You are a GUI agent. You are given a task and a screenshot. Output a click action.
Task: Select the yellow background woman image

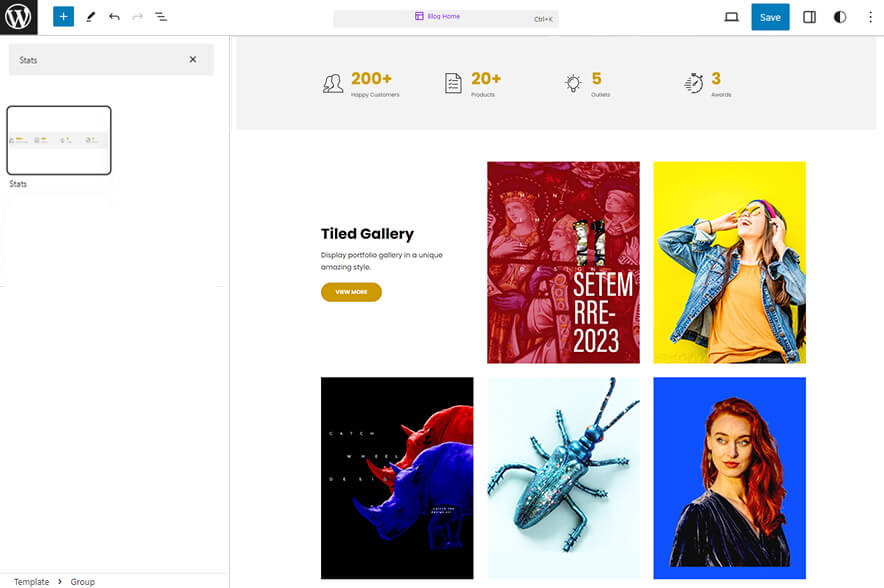point(729,262)
